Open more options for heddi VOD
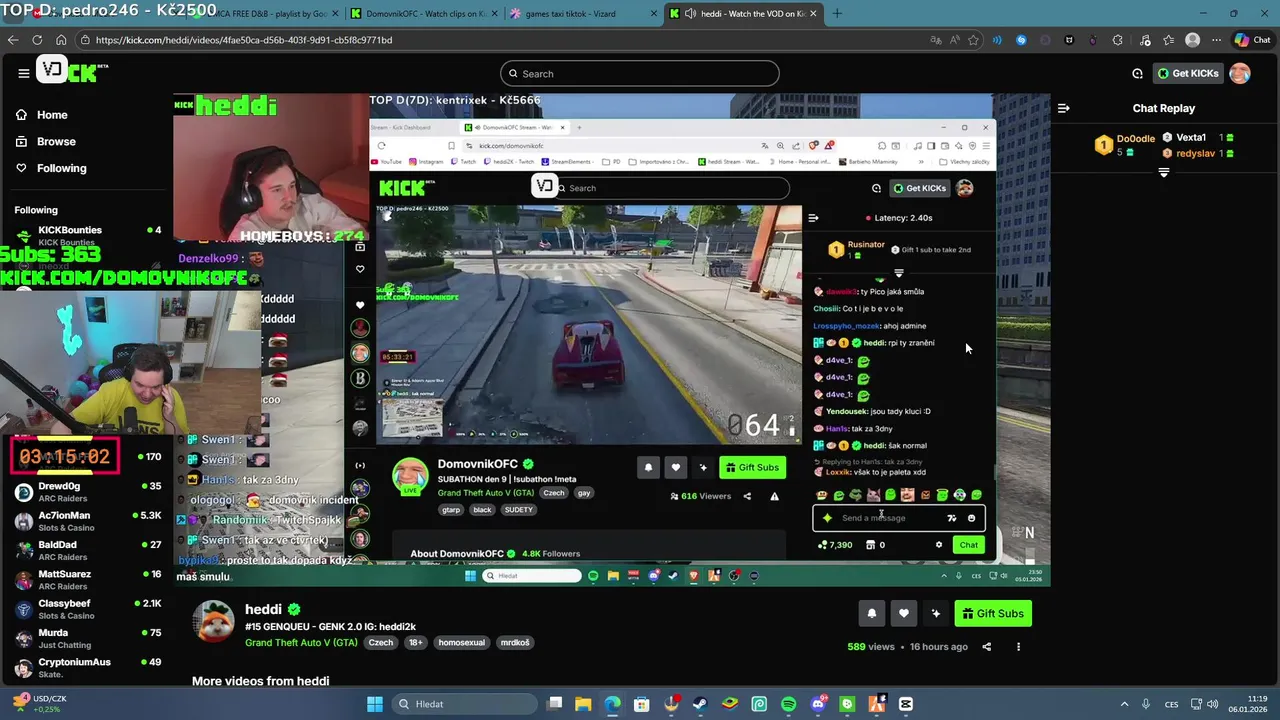Image resolution: width=1280 pixels, height=720 pixels. click(x=1018, y=647)
